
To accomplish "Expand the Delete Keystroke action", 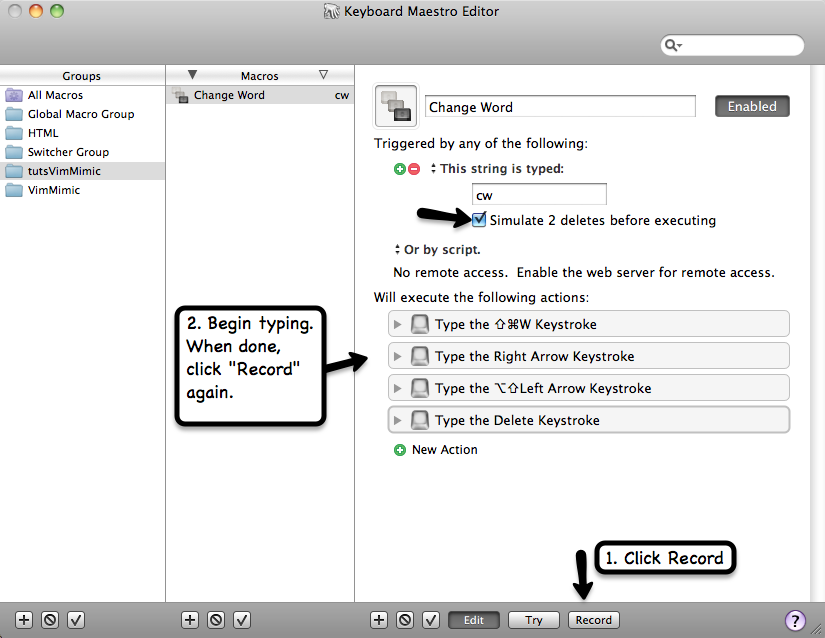I will point(398,421).
